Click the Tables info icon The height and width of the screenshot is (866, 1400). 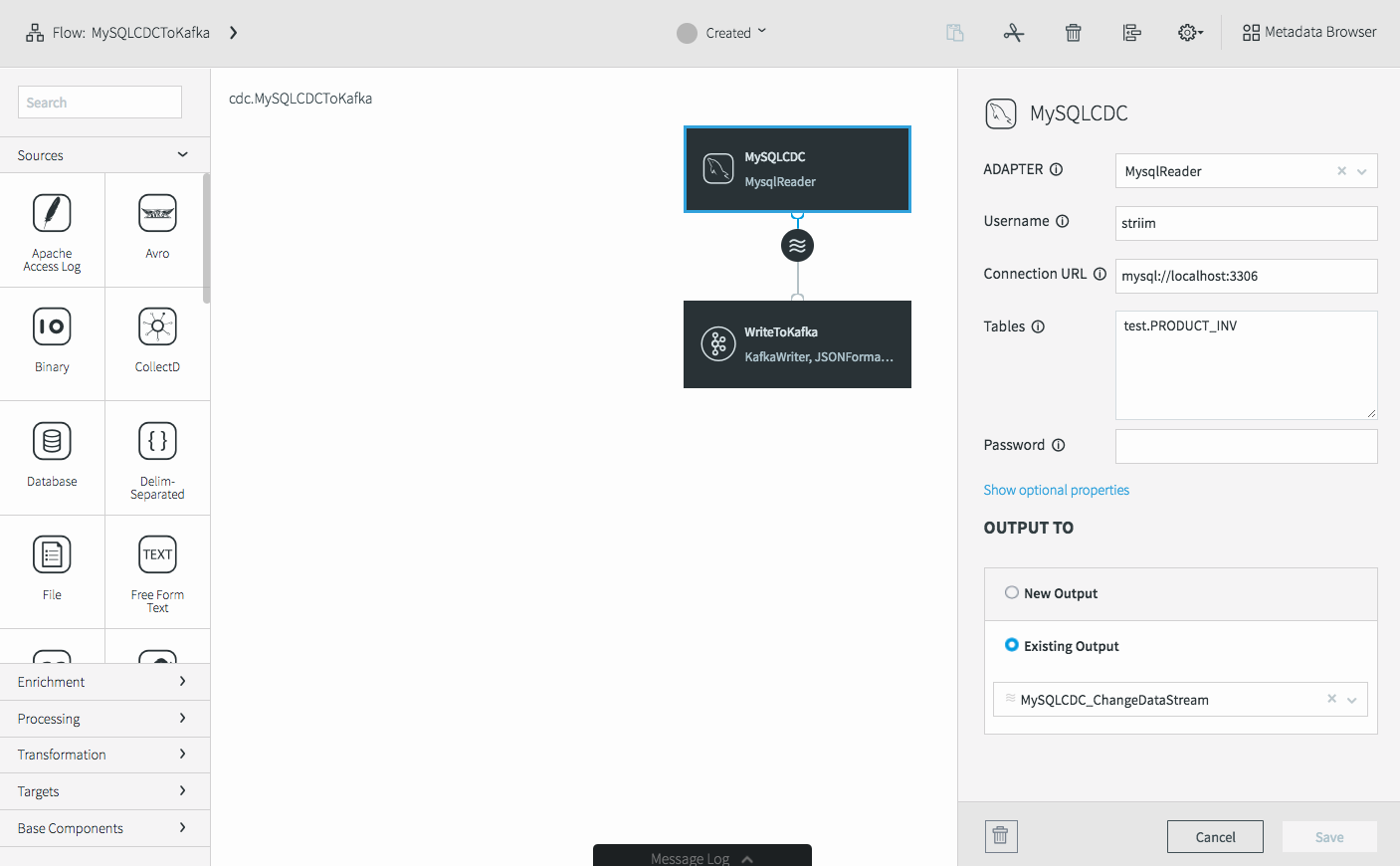[1038, 326]
